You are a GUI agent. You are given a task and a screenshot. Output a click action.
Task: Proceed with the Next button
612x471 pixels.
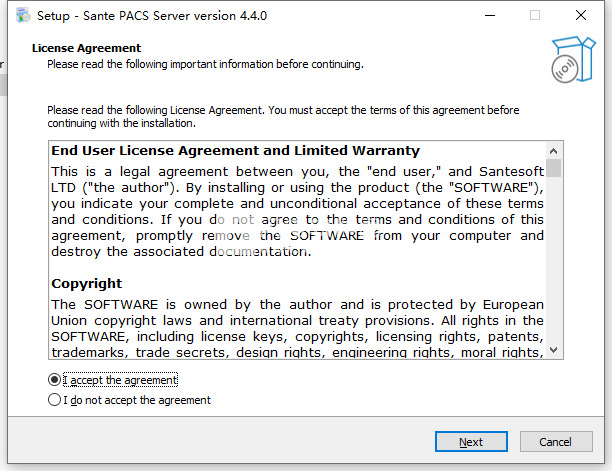471,442
